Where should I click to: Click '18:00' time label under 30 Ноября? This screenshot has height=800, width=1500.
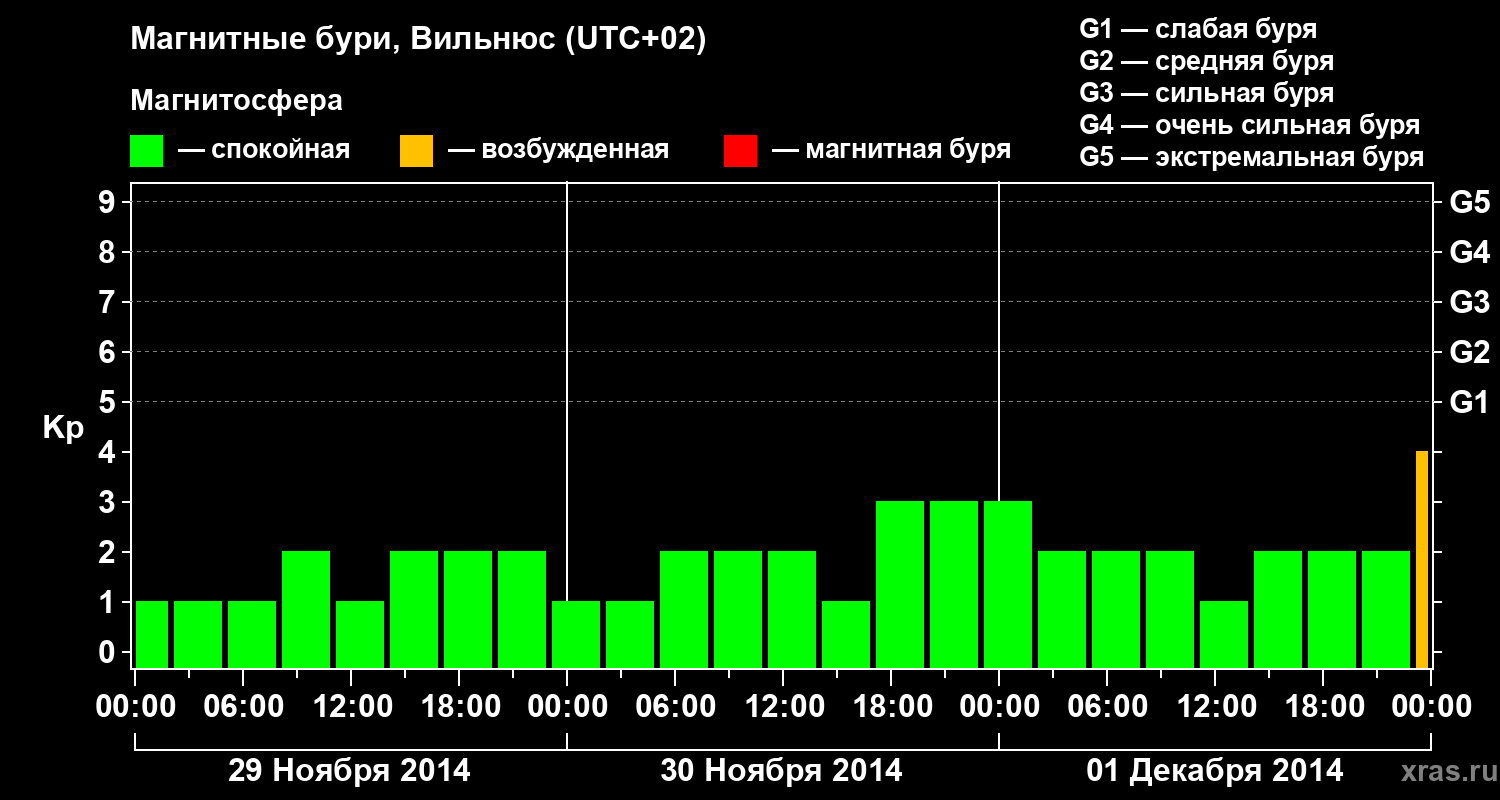click(892, 707)
